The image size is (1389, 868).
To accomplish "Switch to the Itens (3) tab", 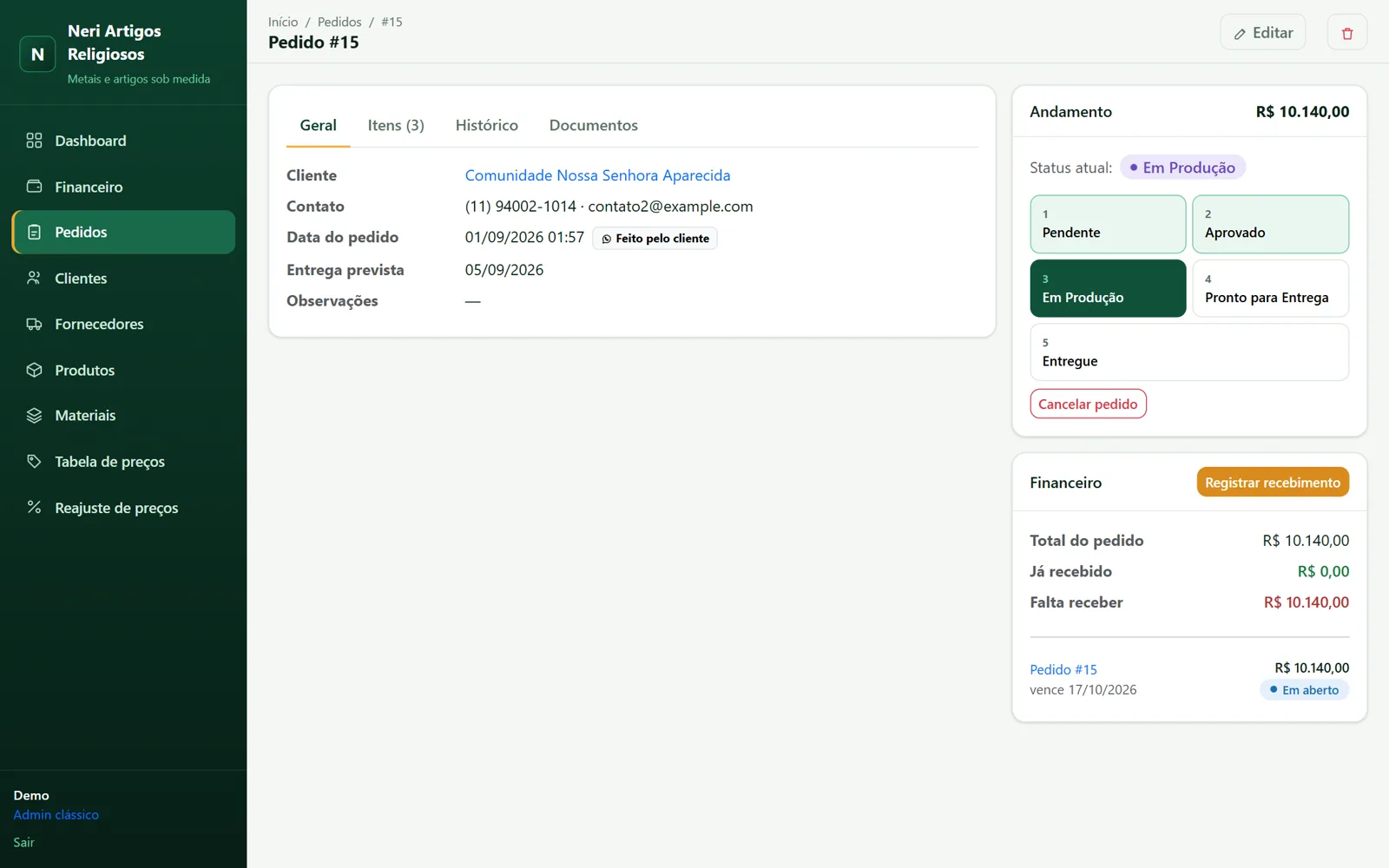I will tap(396, 125).
